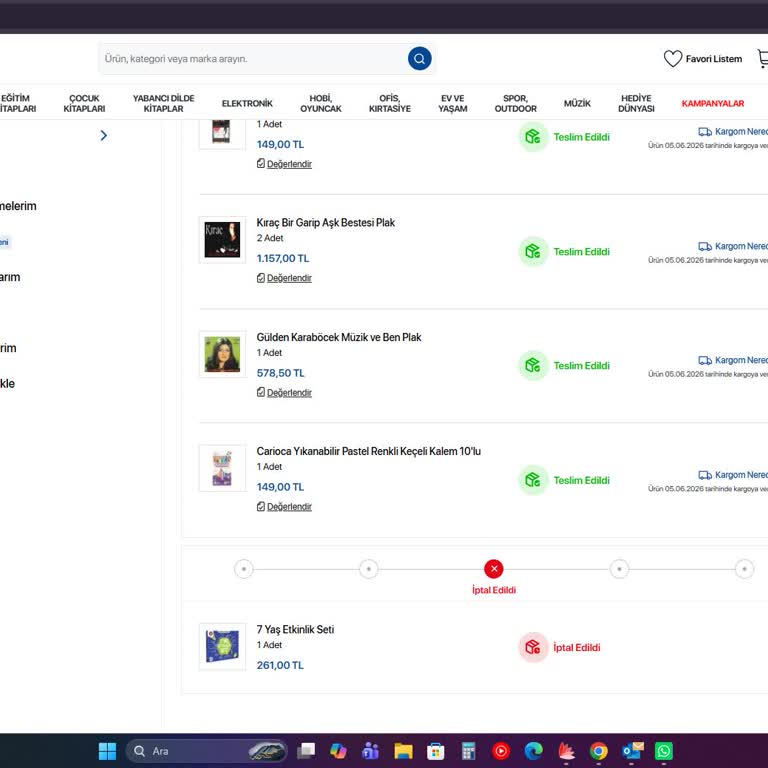
Task: Open 7 Yaş Etkinlik Seti title
Action: (x=295, y=629)
